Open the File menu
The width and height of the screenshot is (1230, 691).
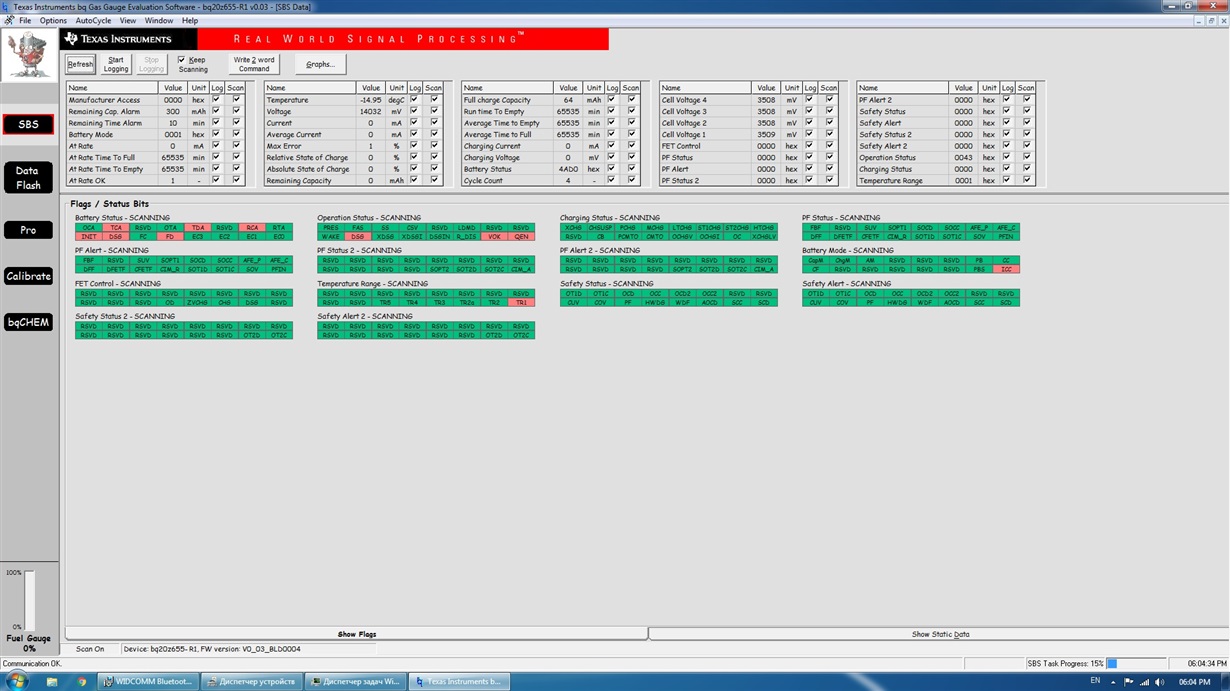pyautogui.click(x=25, y=20)
